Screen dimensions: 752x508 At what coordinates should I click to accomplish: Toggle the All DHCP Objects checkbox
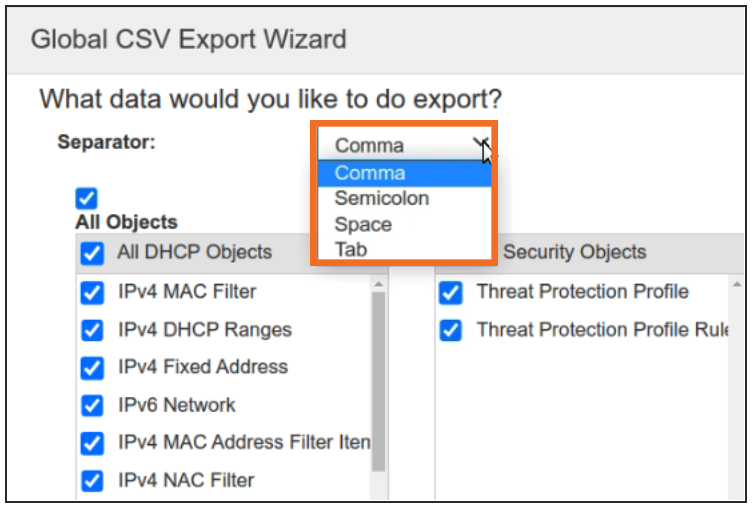(93, 254)
